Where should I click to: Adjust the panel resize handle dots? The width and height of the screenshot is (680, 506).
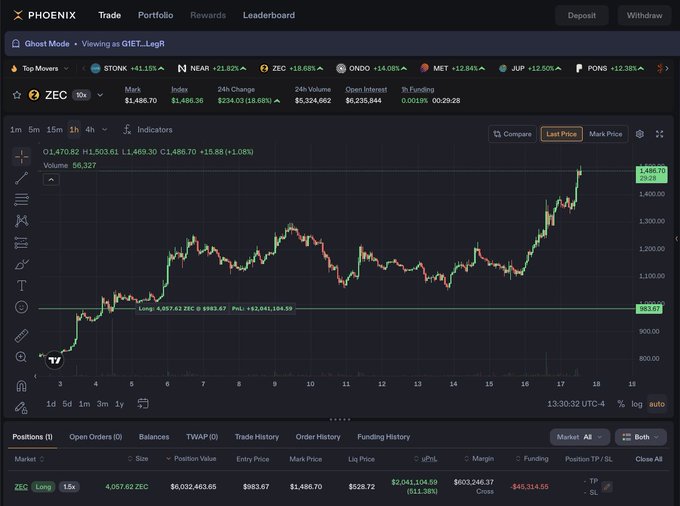click(x=340, y=419)
